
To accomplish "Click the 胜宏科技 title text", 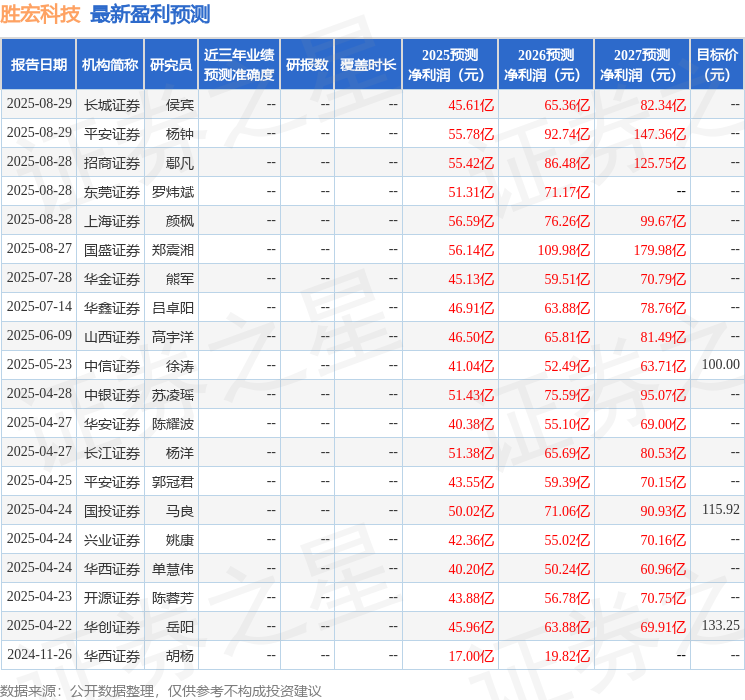I will pyautogui.click(x=40, y=14).
